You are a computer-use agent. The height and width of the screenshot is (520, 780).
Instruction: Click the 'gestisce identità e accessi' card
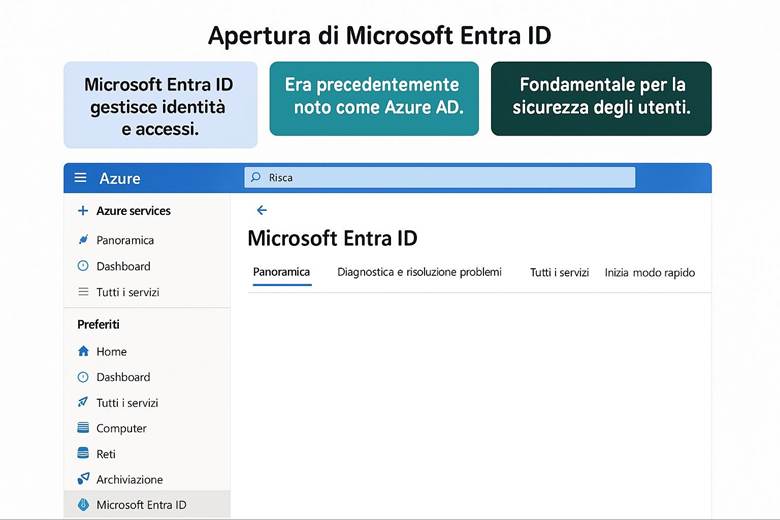161,105
